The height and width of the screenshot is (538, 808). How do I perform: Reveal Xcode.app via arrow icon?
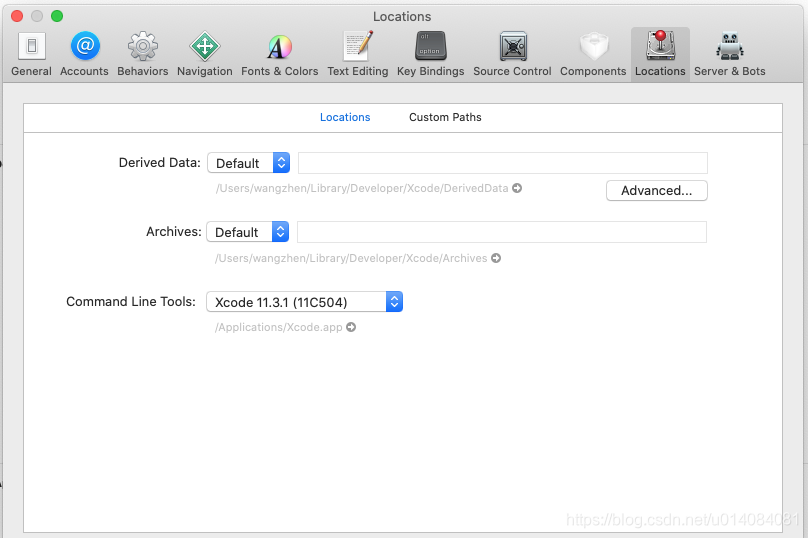[351, 327]
